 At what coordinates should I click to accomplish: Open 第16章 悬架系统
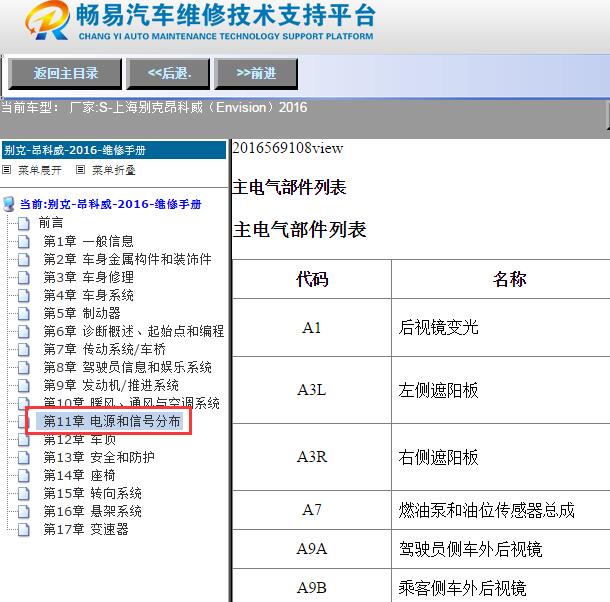93,511
